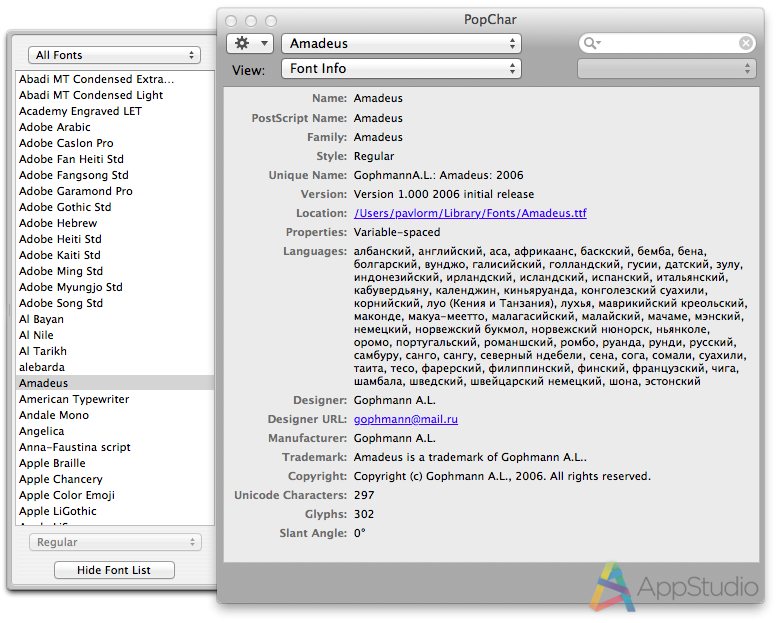Close the PopChar window
The height and width of the screenshot is (623, 778).
coord(231,20)
